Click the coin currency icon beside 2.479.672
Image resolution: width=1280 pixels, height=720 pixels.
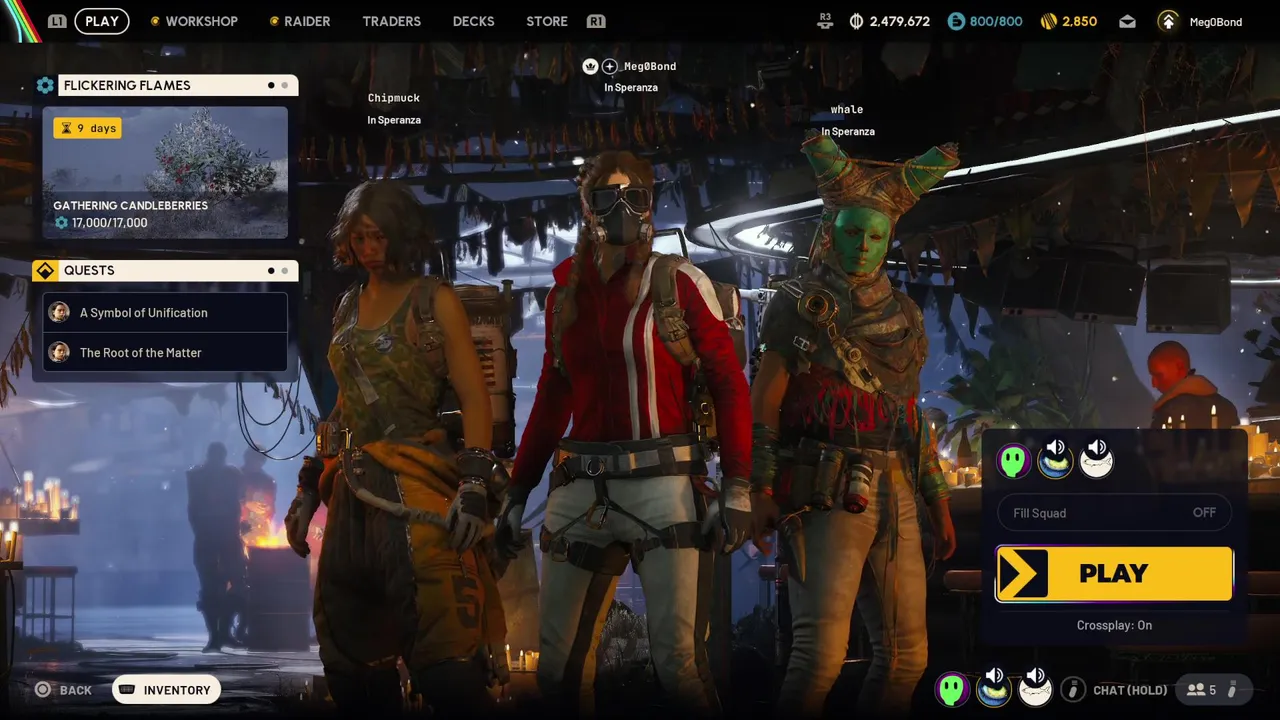(856, 21)
